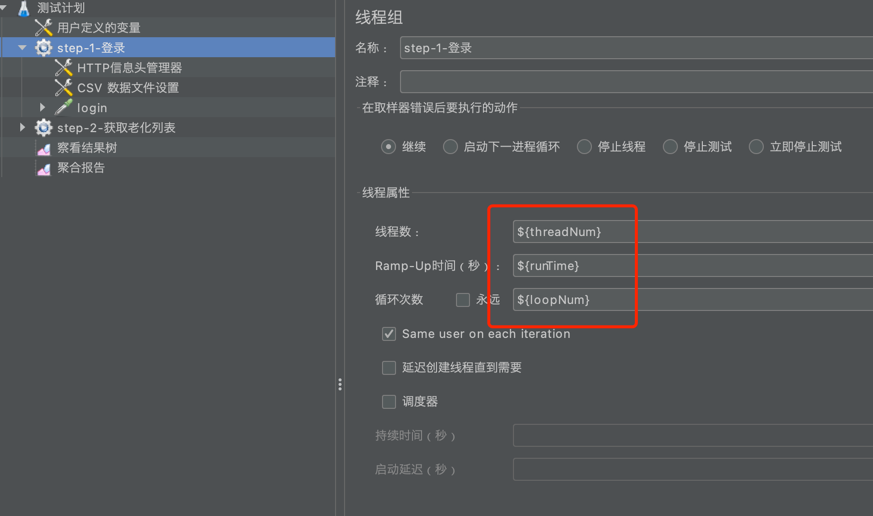873x516 pixels.
Task: Choose the 立即停止测试 radio option
Action: pyautogui.click(x=756, y=147)
